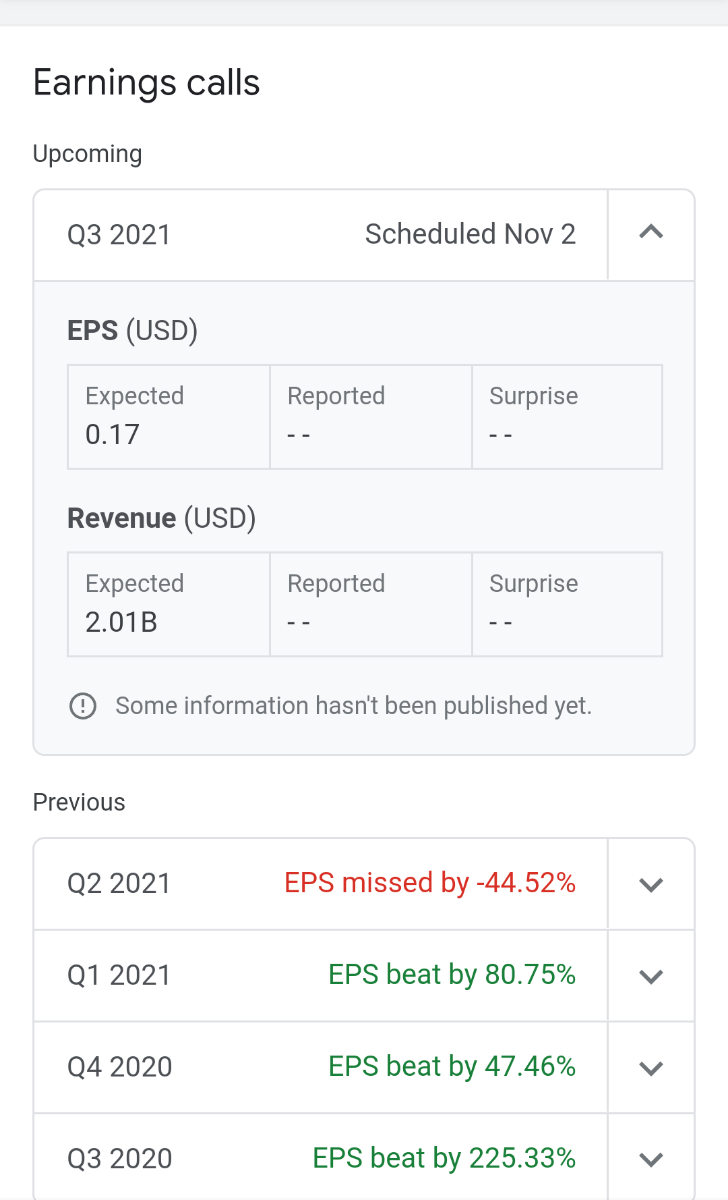This screenshot has width=728, height=1200.
Task: Open the EPS missed by -44.52% result
Action: [430, 884]
